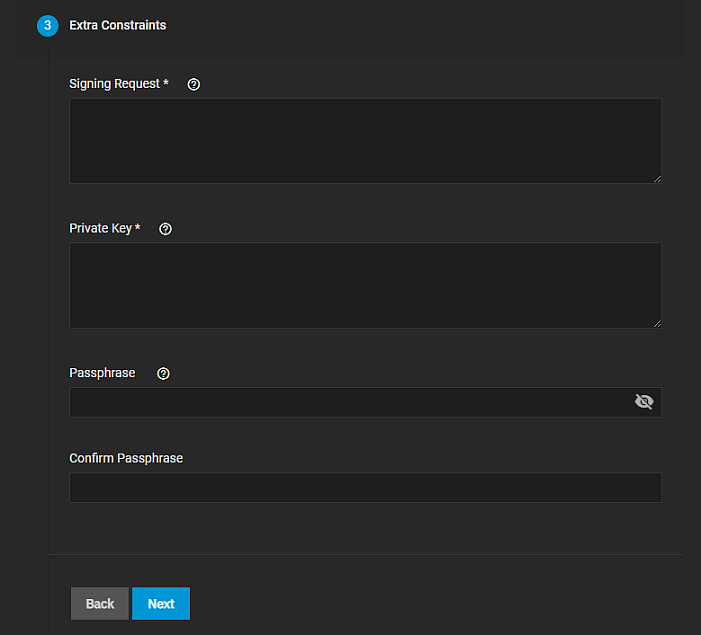Focus the Signing Request text area
701x635 pixels.
(365, 141)
